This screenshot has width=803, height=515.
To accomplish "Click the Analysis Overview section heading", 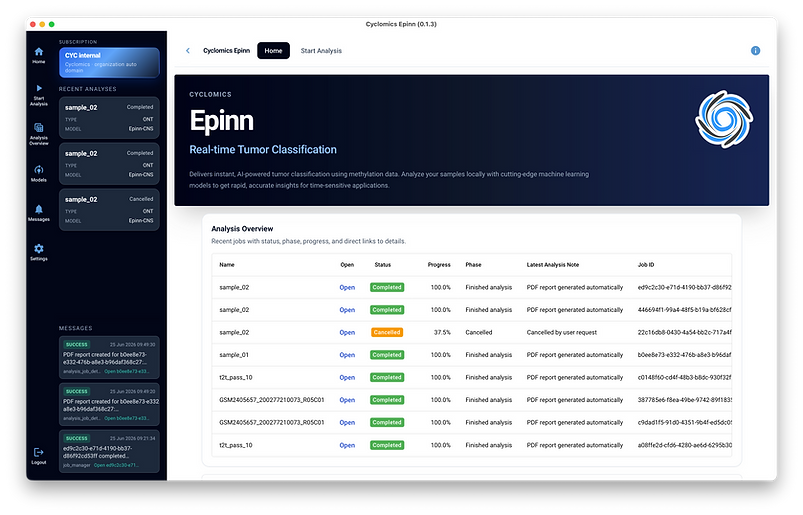I will pyautogui.click(x=242, y=229).
